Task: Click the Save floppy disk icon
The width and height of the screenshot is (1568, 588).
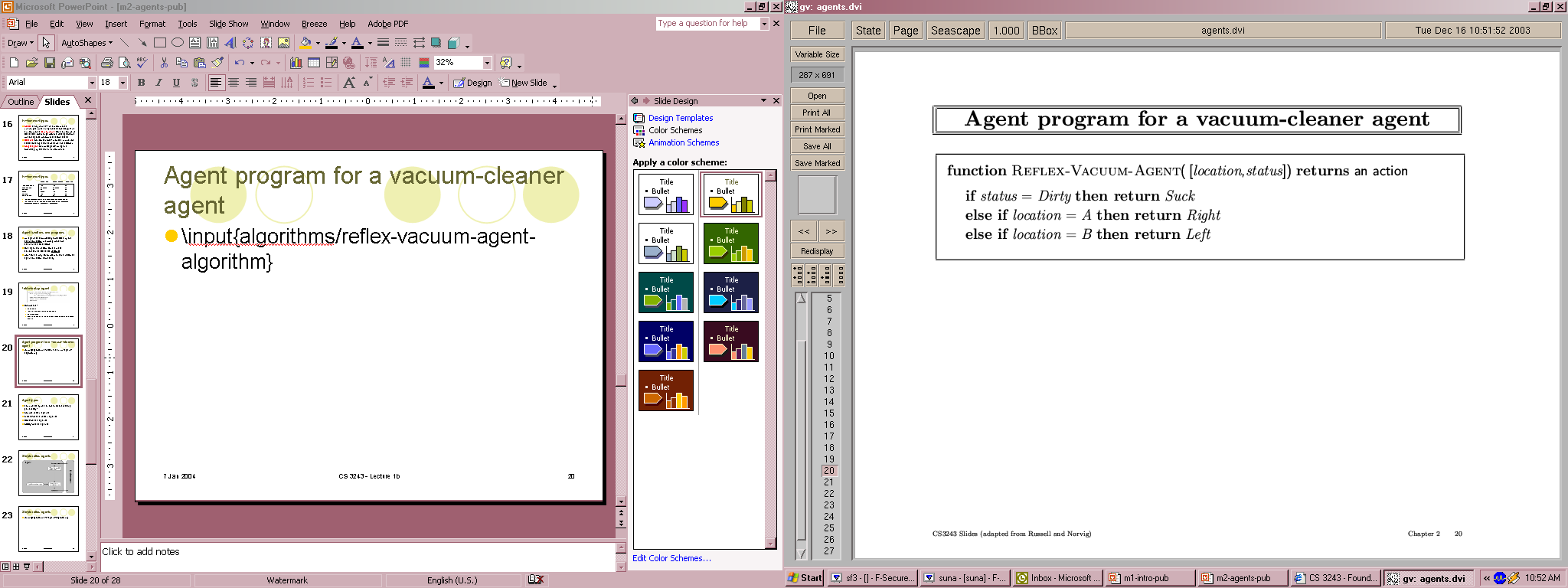Action: tap(49, 63)
